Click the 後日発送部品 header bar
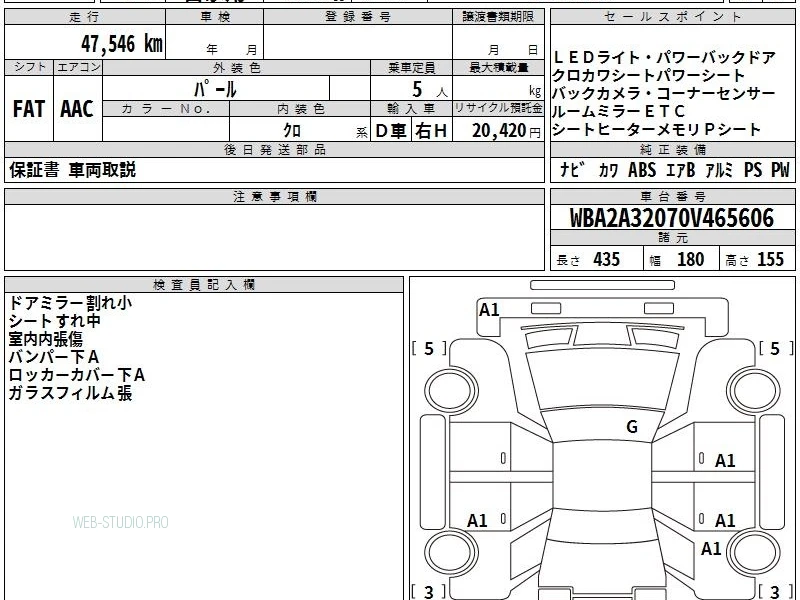The width and height of the screenshot is (800, 600). pyautogui.click(x=274, y=149)
